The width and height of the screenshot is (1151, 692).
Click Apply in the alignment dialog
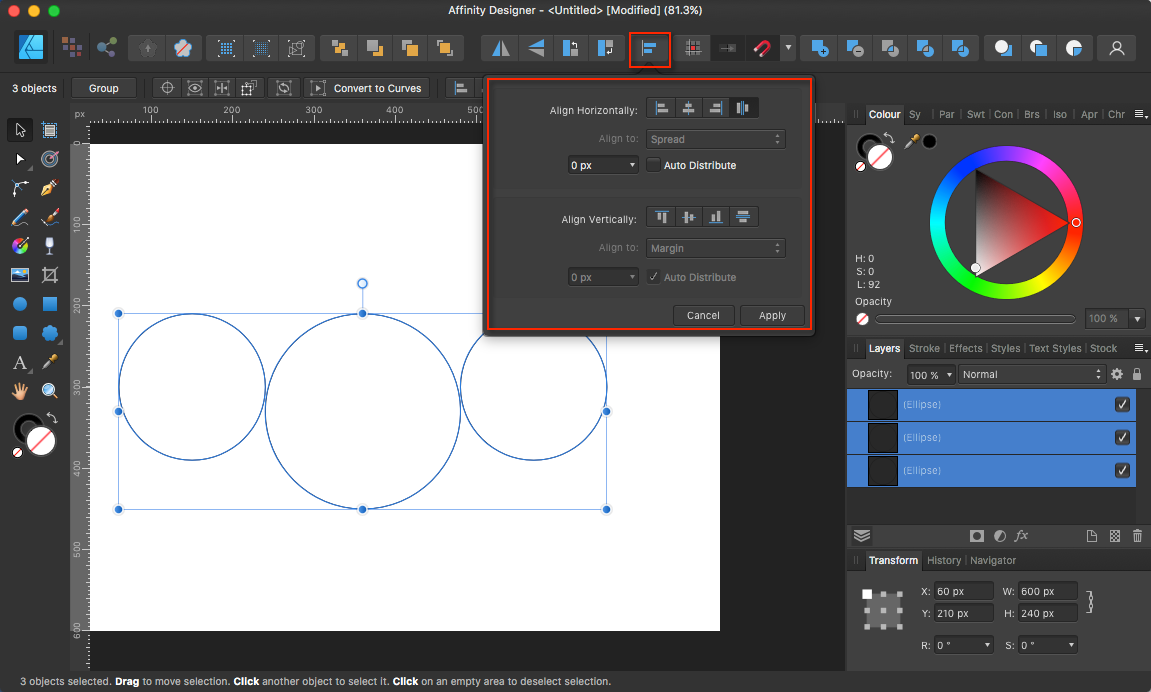click(771, 315)
